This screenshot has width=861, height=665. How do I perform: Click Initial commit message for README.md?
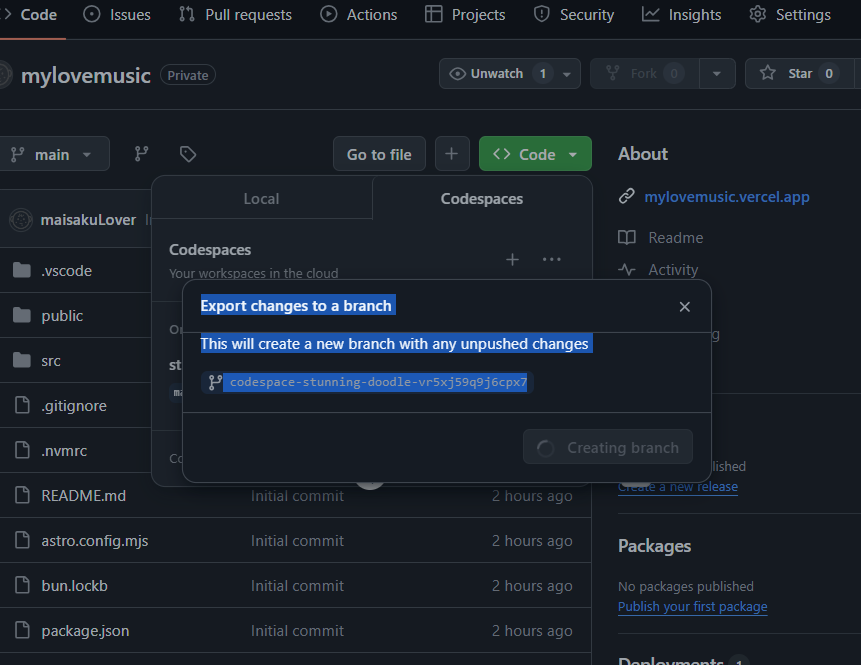pos(297,496)
